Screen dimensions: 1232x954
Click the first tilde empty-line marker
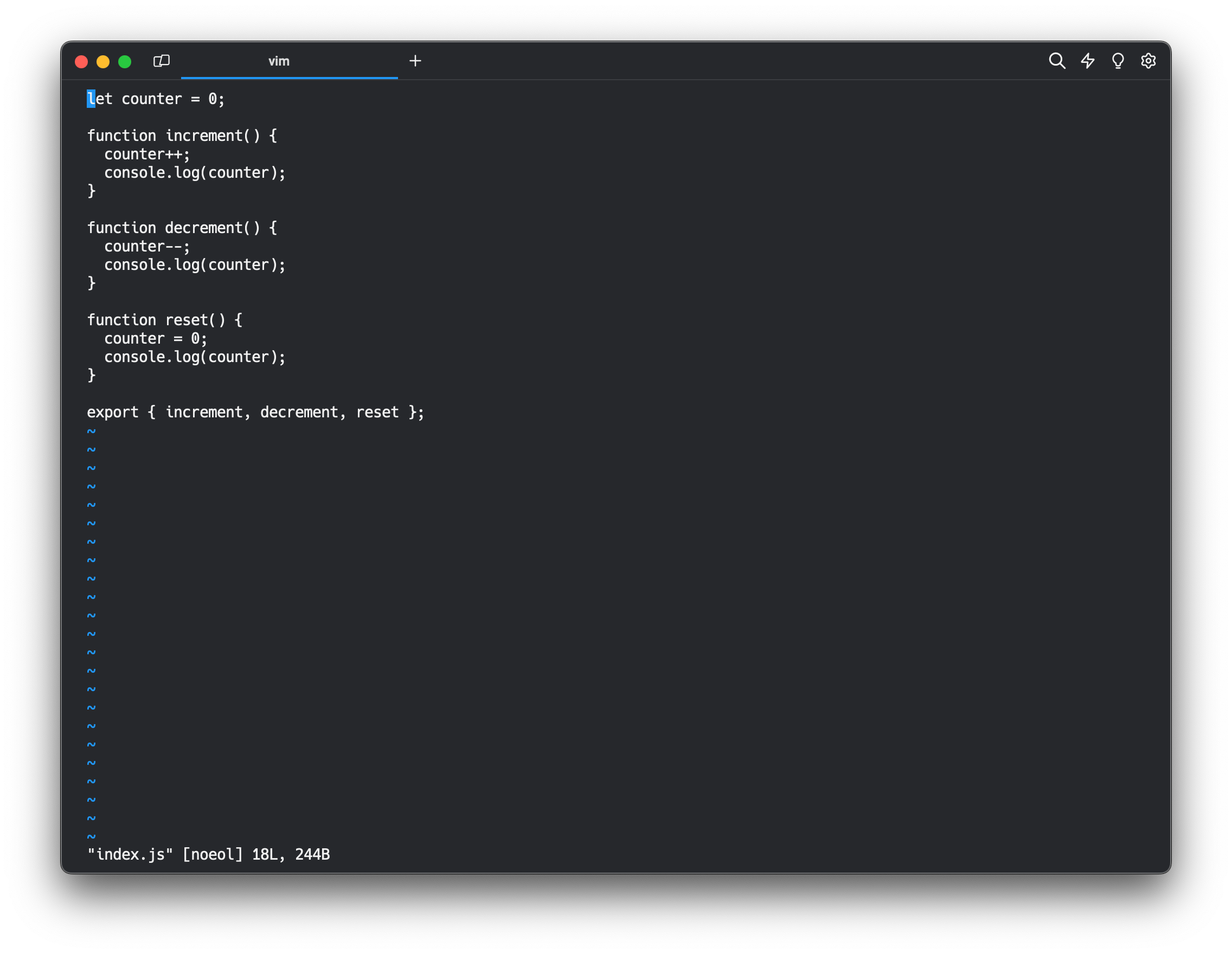click(x=92, y=431)
